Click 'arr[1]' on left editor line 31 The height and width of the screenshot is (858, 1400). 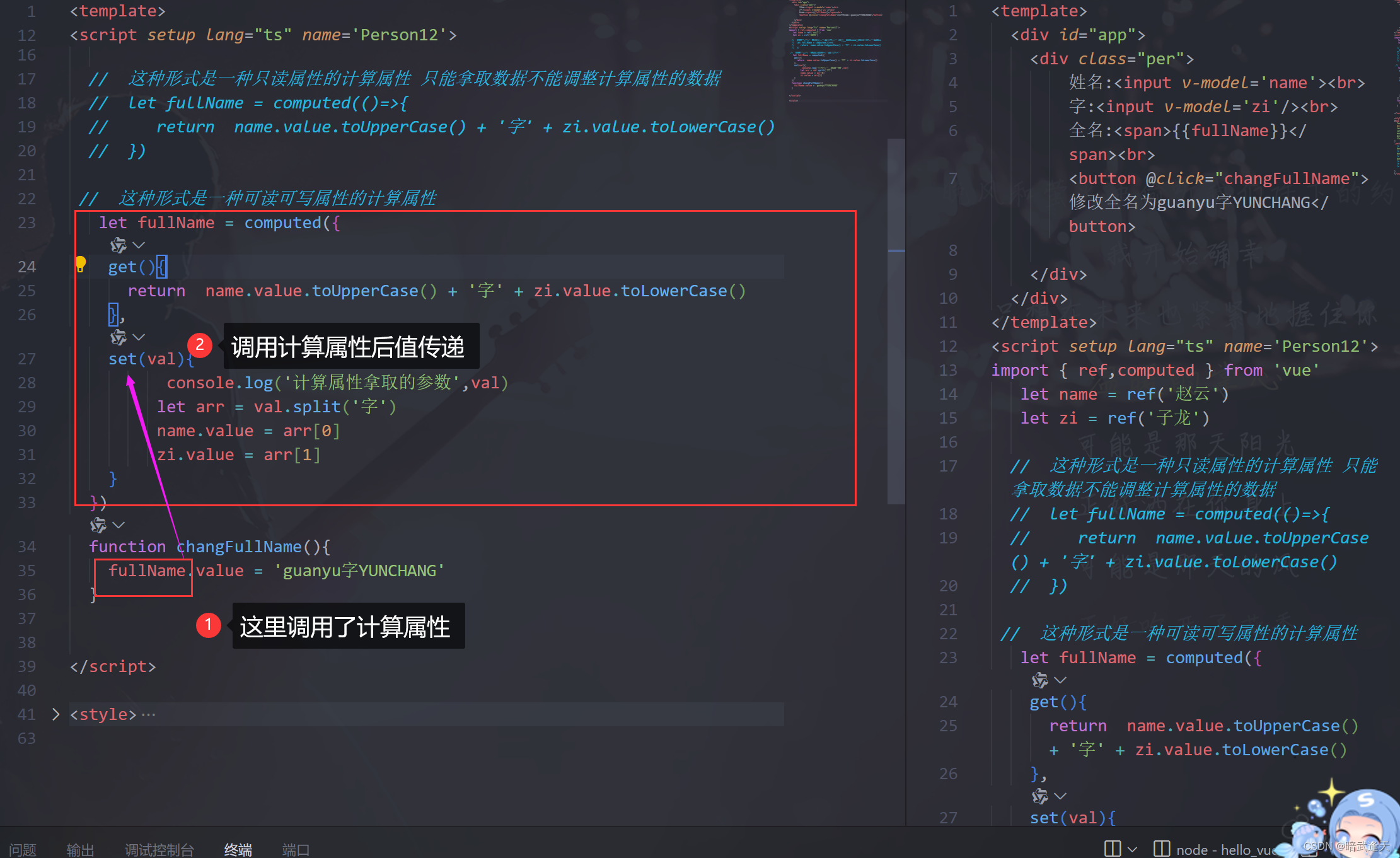[292, 455]
